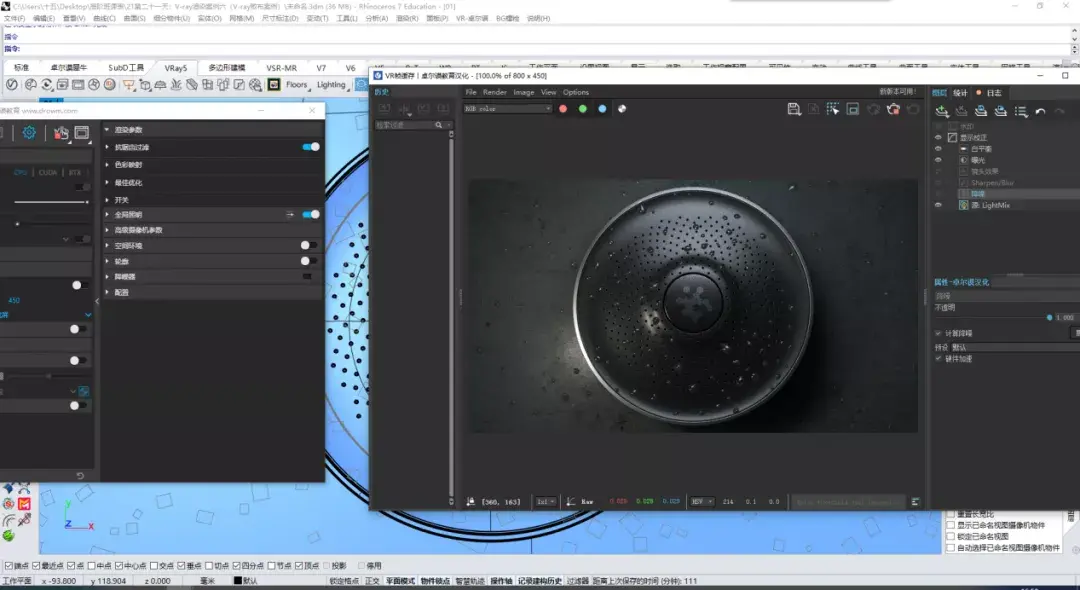Click the white balance layer icon
Viewport: 1080px width, 590px height.
tap(964, 149)
